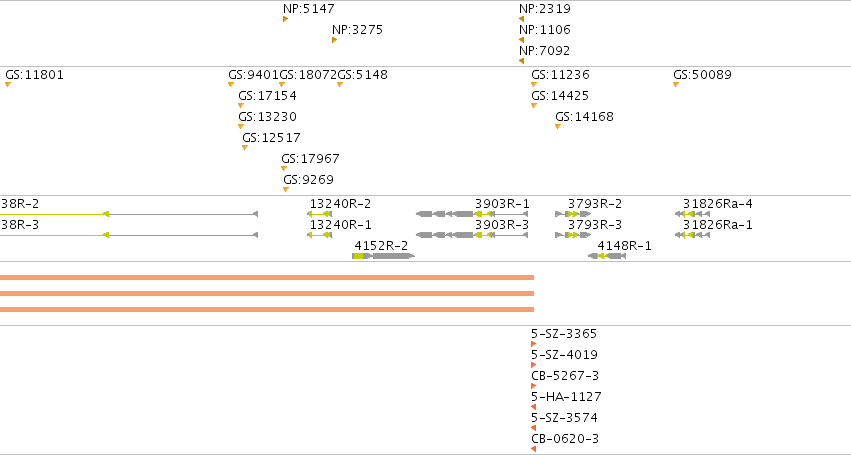Select the 38R-2 transcript label

point(20,204)
